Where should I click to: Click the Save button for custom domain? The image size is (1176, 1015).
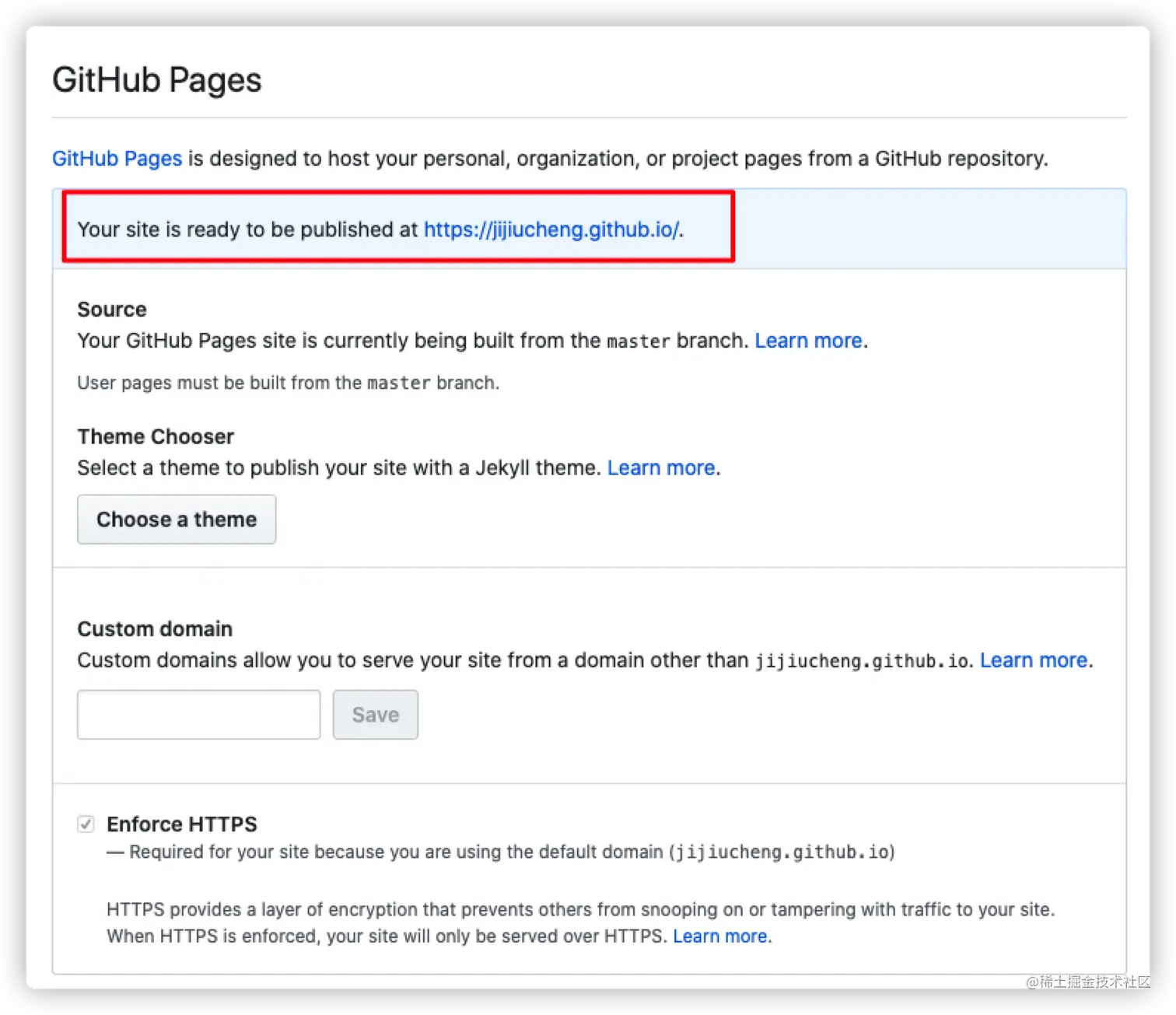coord(376,715)
